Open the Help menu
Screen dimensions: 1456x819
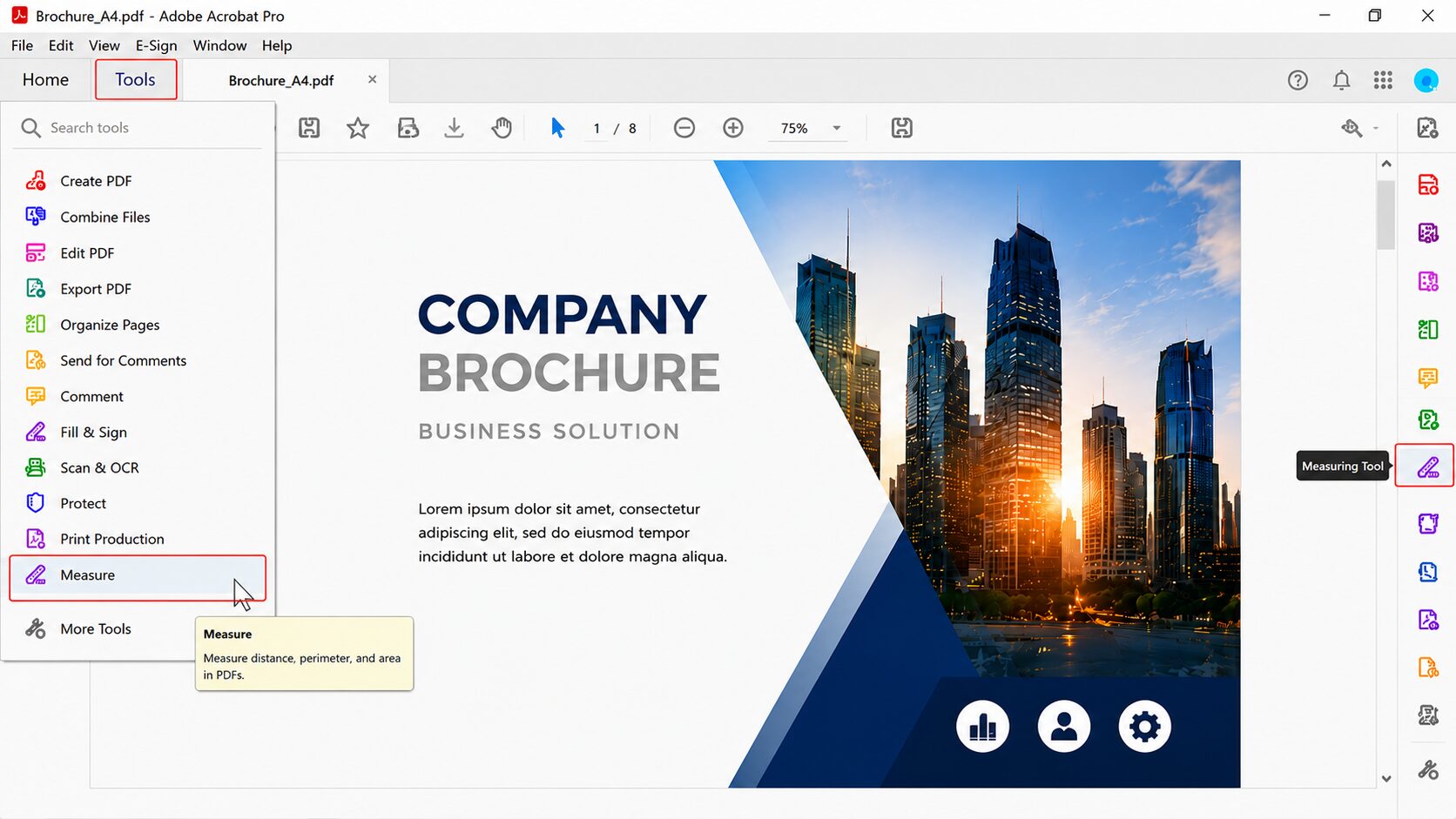coord(277,45)
